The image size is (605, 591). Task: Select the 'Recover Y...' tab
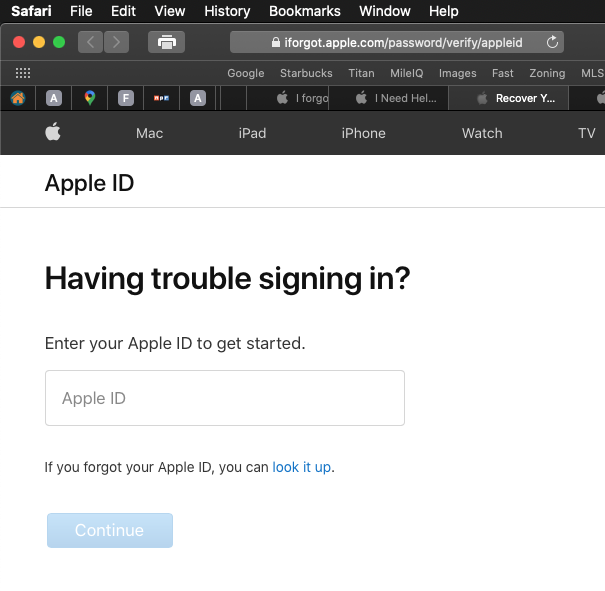(x=509, y=98)
